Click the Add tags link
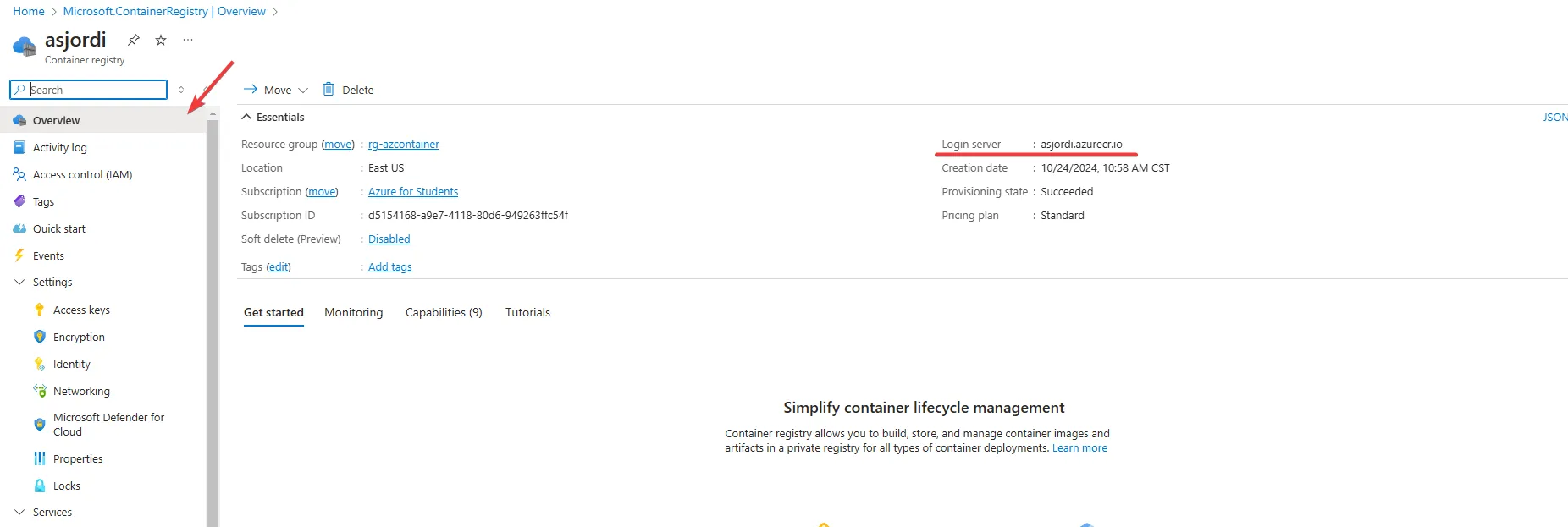This screenshot has width=1568, height=527. (x=390, y=266)
